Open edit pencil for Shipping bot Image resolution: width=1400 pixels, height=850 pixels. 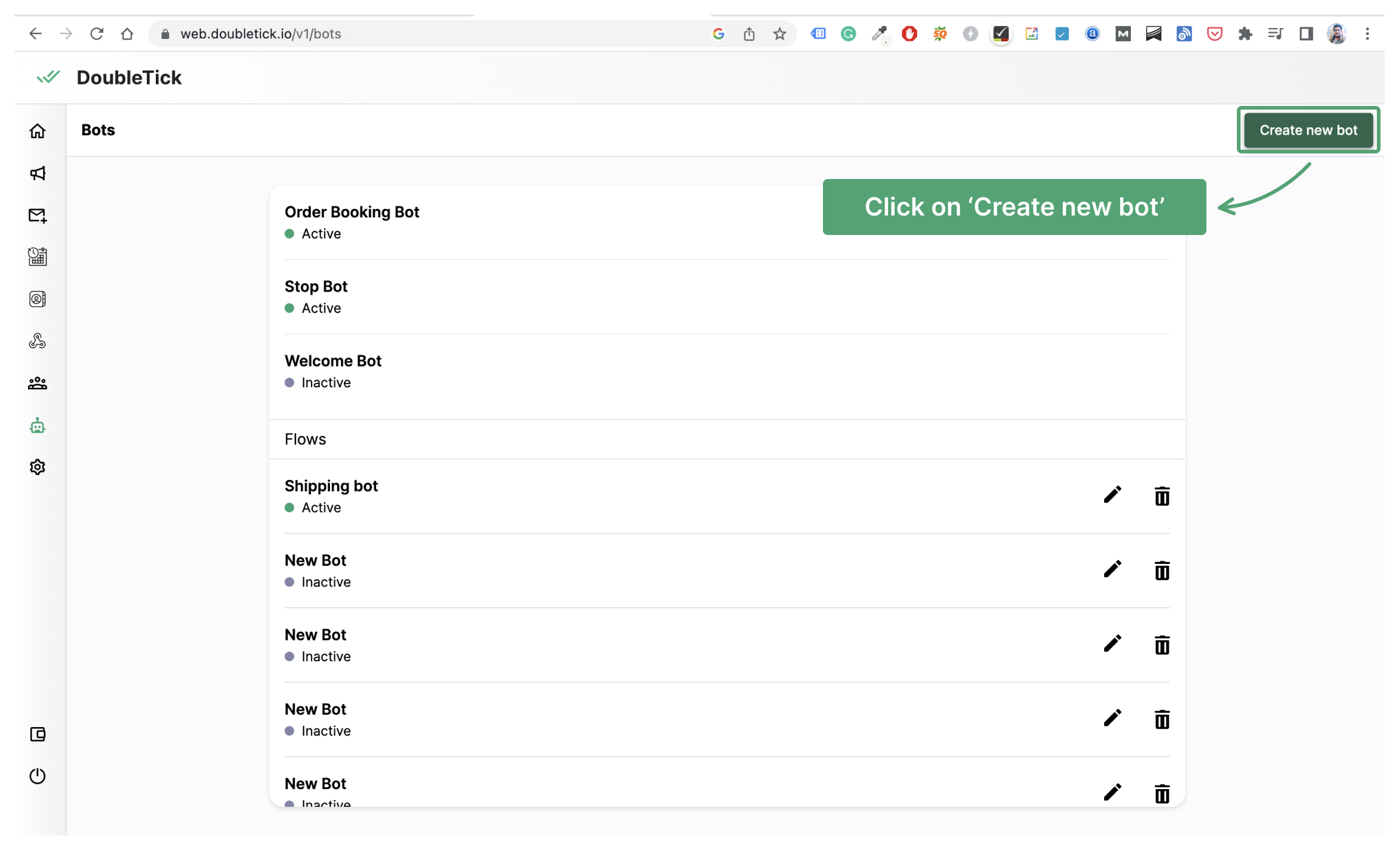1113,495
